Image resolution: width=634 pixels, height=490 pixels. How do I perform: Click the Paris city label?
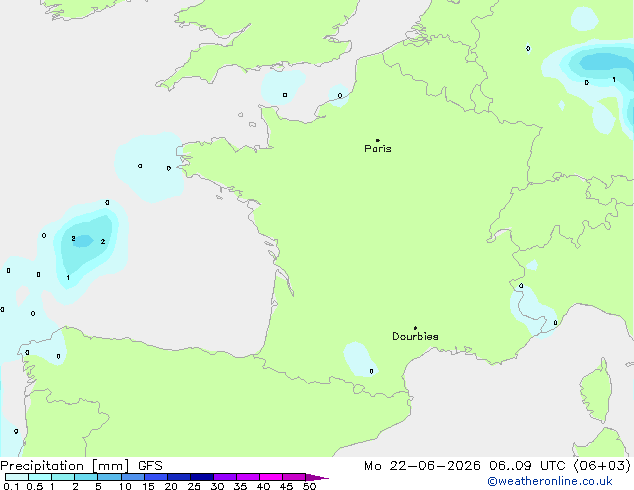378,149
